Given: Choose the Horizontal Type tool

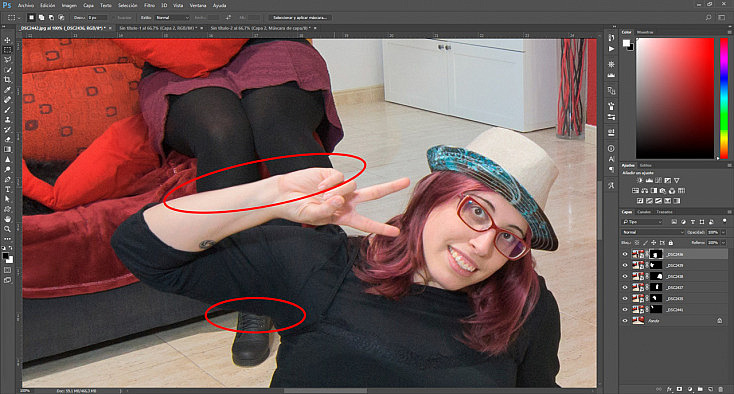Looking at the screenshot, I should click(7, 190).
